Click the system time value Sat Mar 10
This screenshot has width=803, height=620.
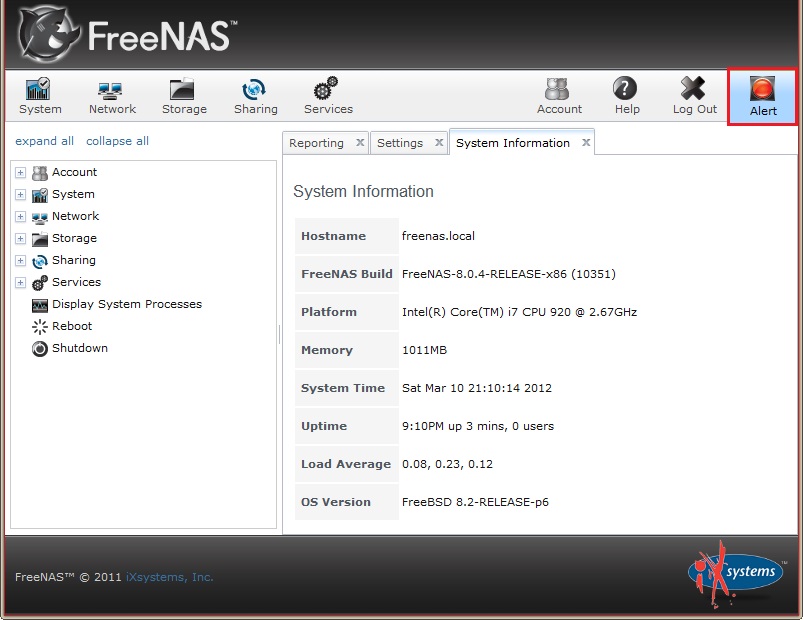click(x=477, y=388)
